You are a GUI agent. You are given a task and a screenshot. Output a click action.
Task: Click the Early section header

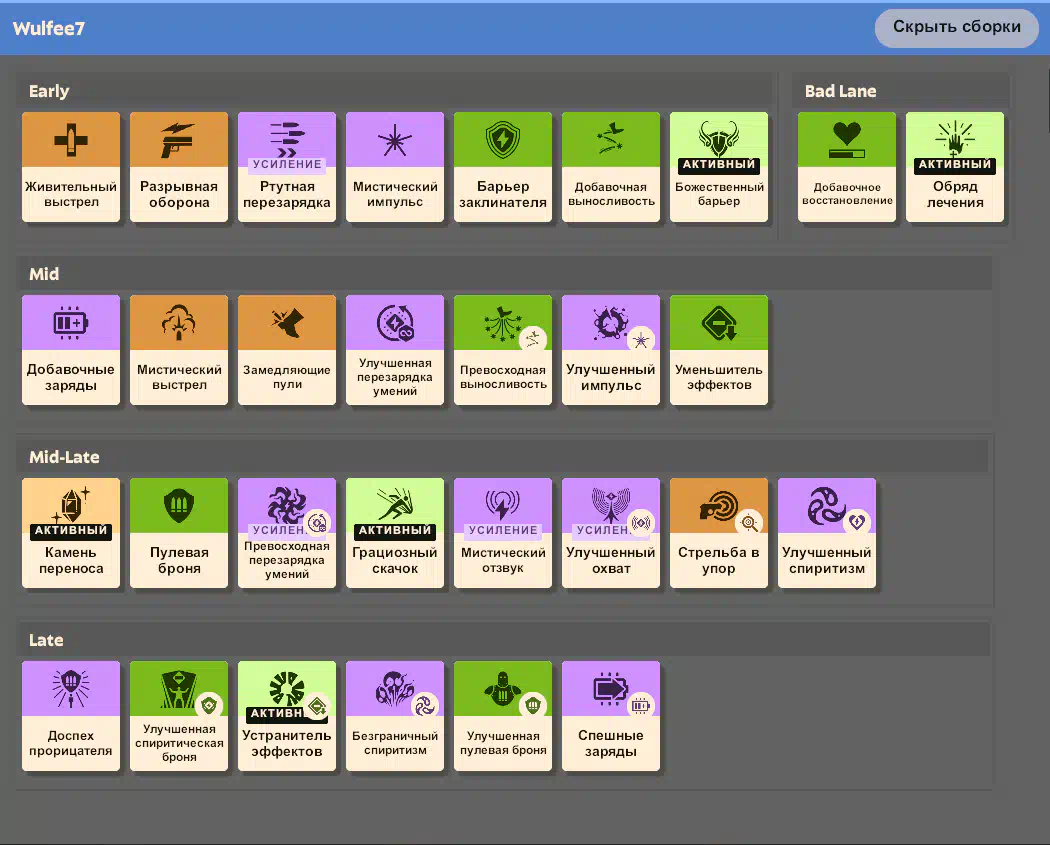[49, 91]
